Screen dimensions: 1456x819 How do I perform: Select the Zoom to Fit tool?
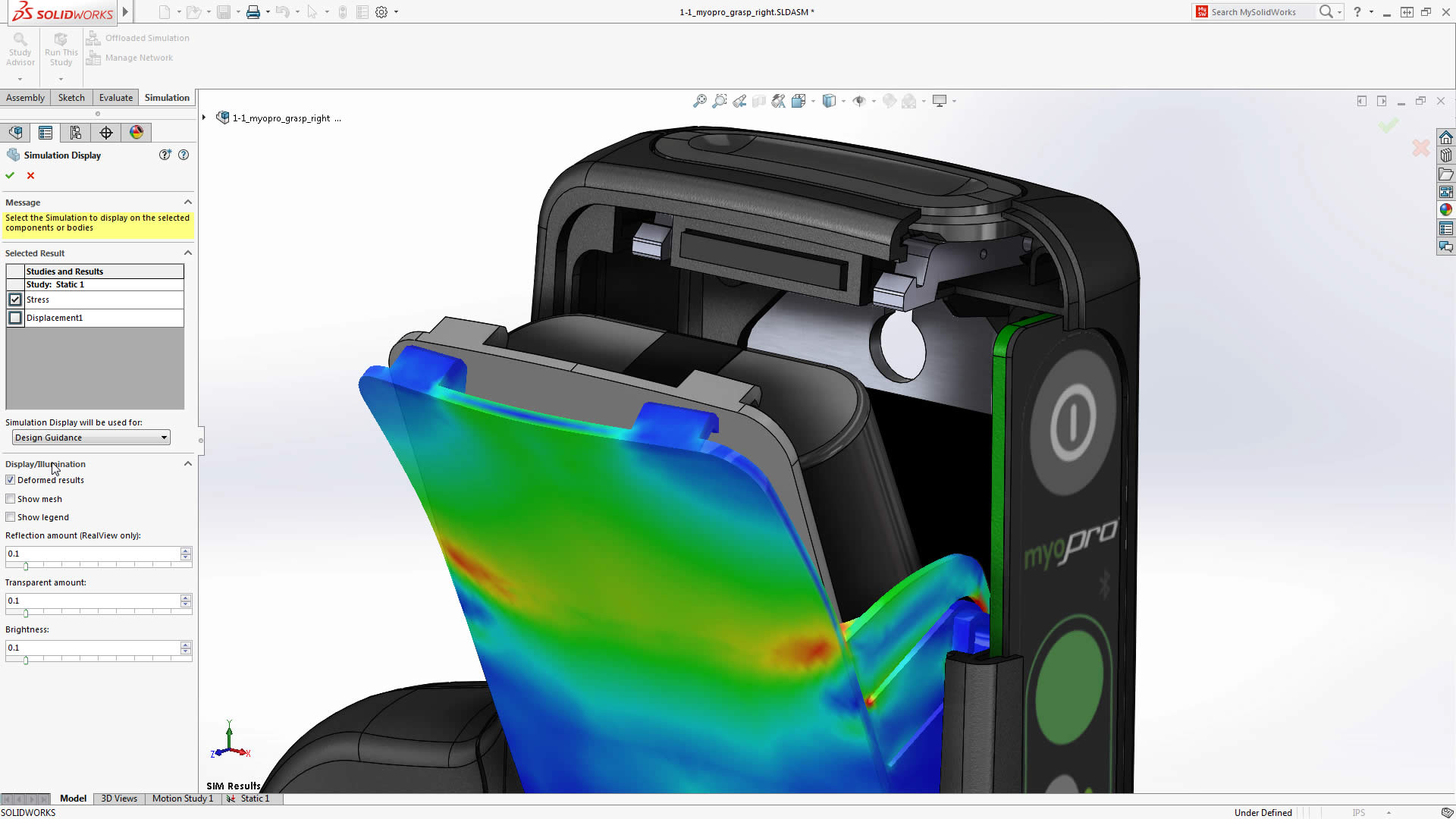[x=698, y=101]
